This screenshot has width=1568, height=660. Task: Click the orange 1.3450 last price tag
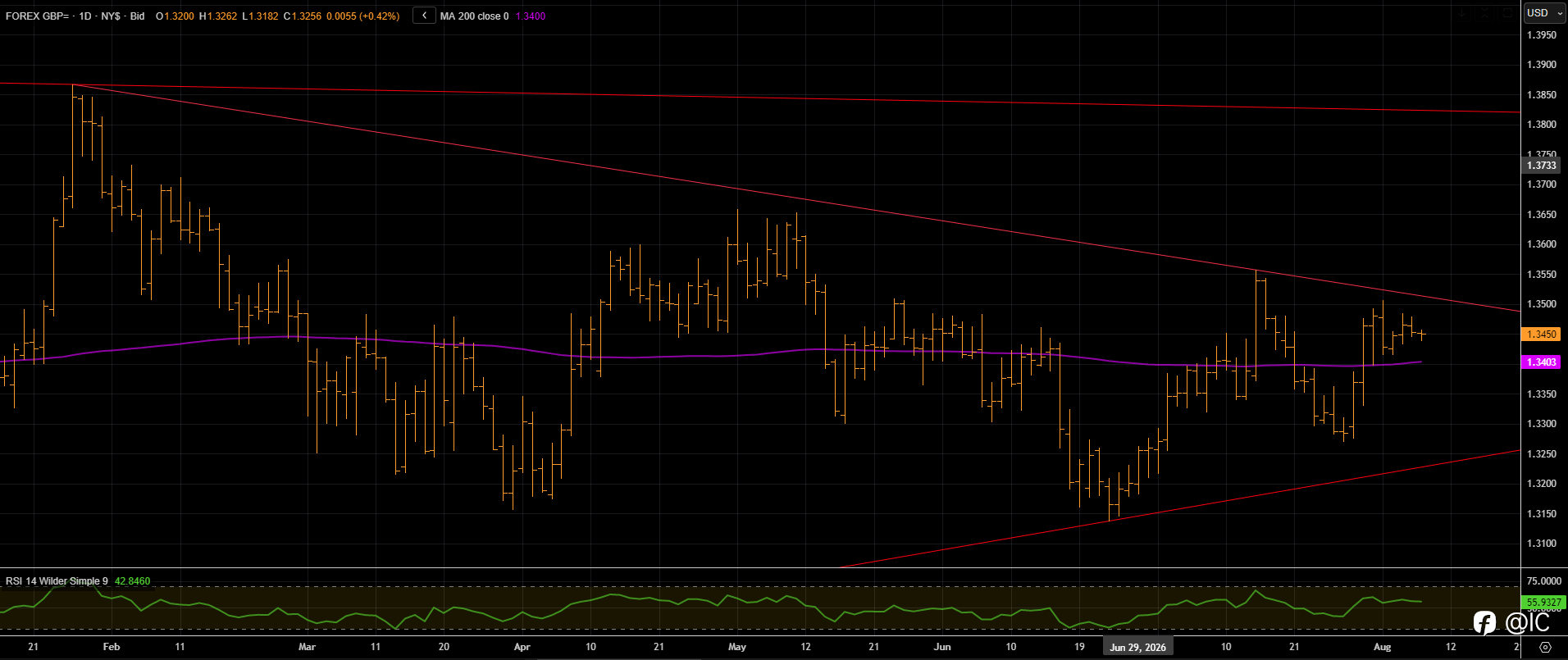pos(1541,335)
